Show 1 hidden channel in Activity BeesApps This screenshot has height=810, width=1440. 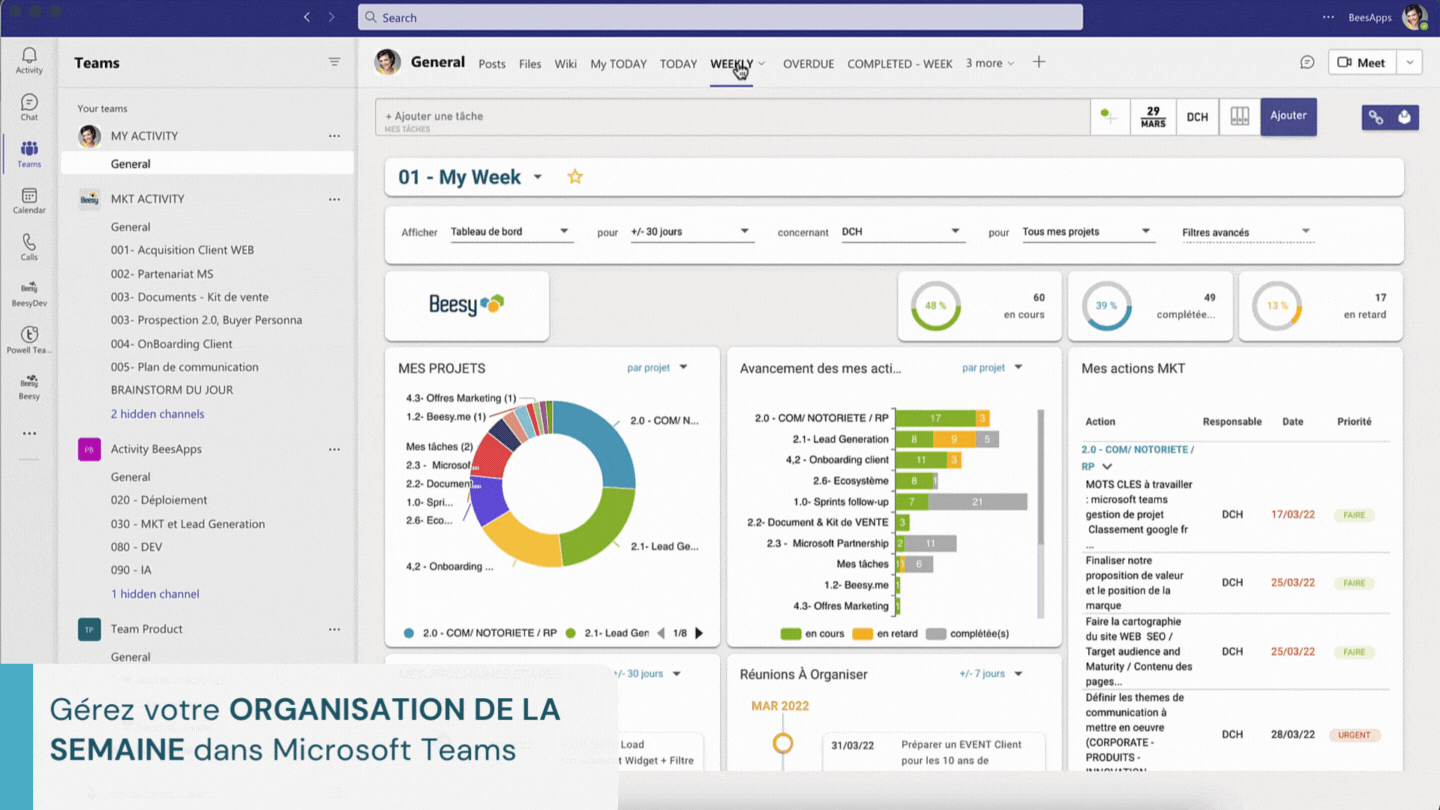(155, 594)
